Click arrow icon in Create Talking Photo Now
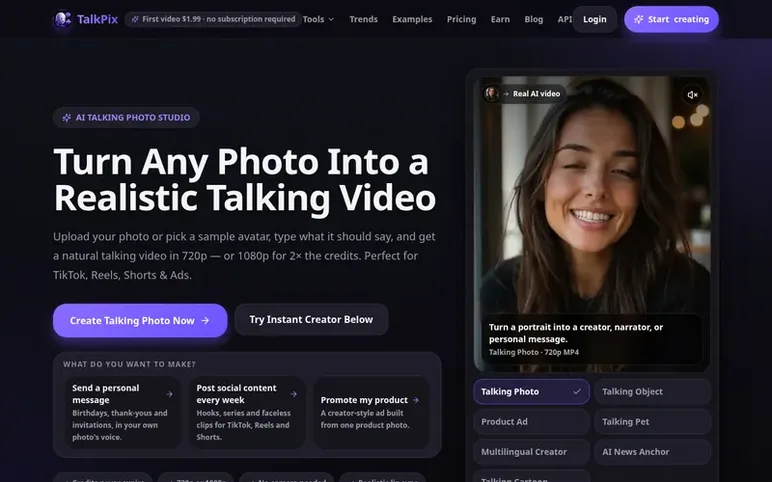The width and height of the screenshot is (772, 482). 205,321
